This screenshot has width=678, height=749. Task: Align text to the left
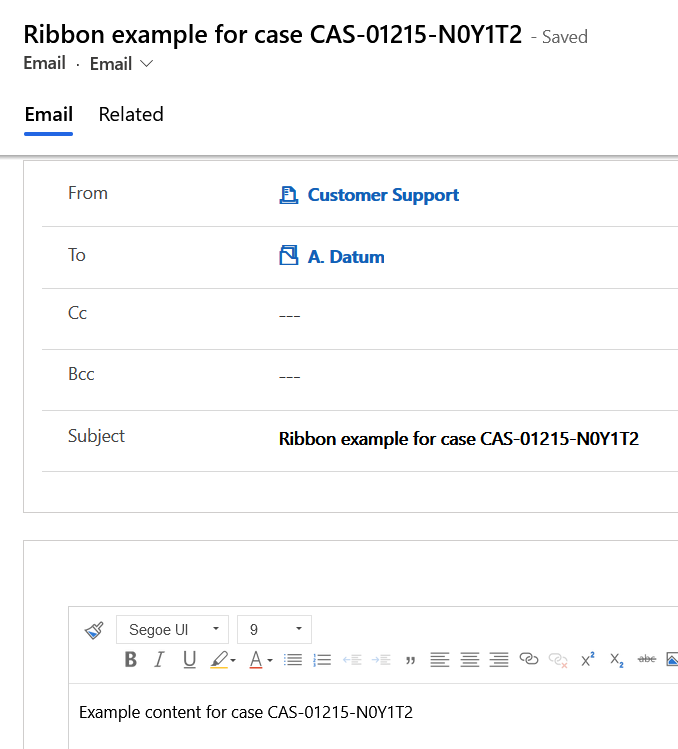point(439,660)
